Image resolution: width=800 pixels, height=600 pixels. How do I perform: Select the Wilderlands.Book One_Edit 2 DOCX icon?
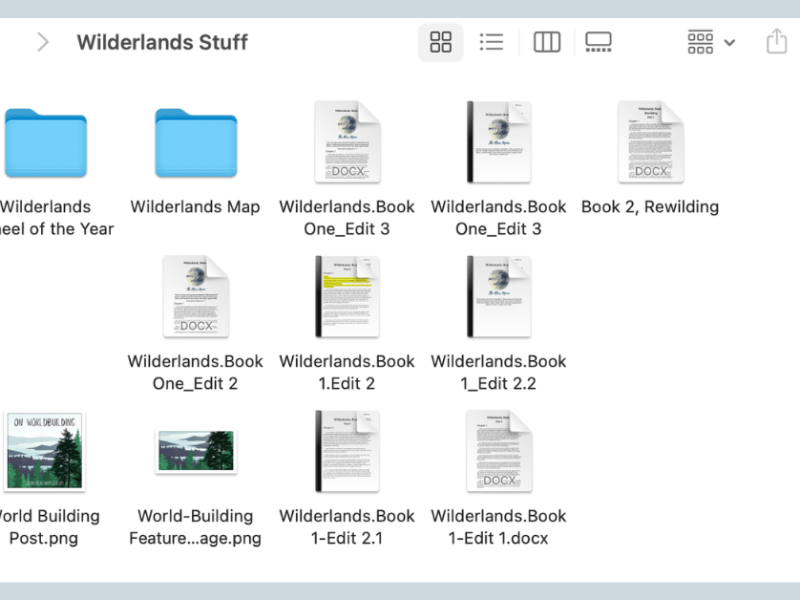pyautogui.click(x=196, y=296)
